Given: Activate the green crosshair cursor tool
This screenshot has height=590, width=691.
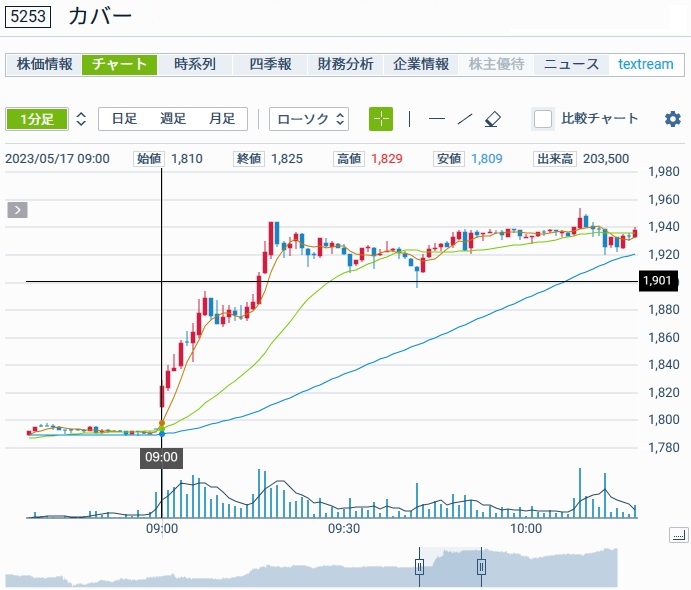Looking at the screenshot, I should click(x=381, y=119).
